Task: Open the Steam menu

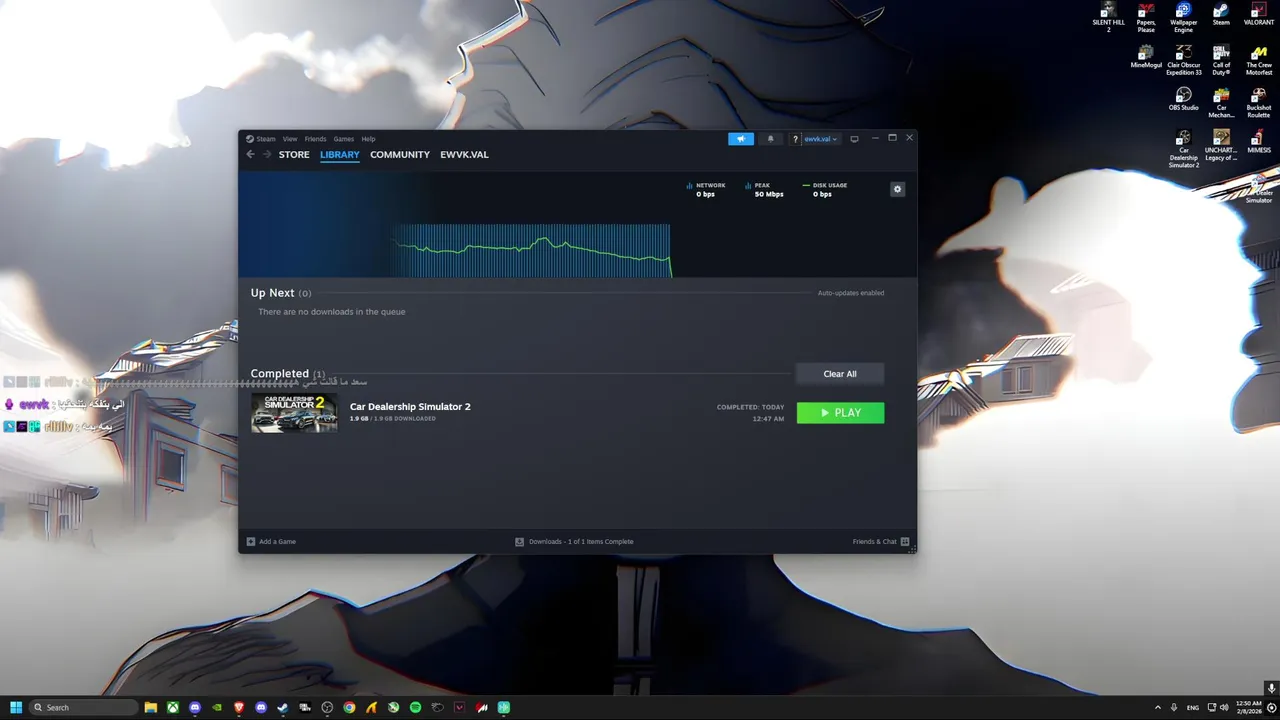Action: tap(261, 139)
